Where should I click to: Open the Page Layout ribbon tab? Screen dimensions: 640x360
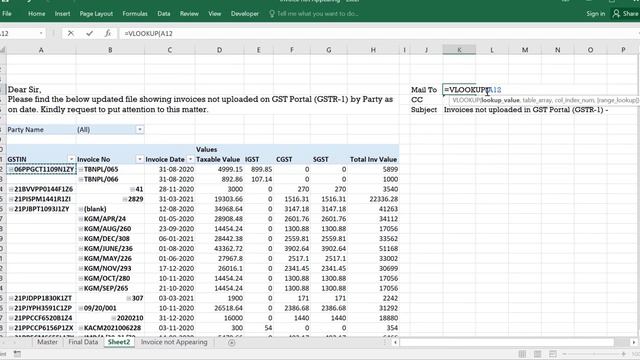pyautogui.click(x=96, y=14)
